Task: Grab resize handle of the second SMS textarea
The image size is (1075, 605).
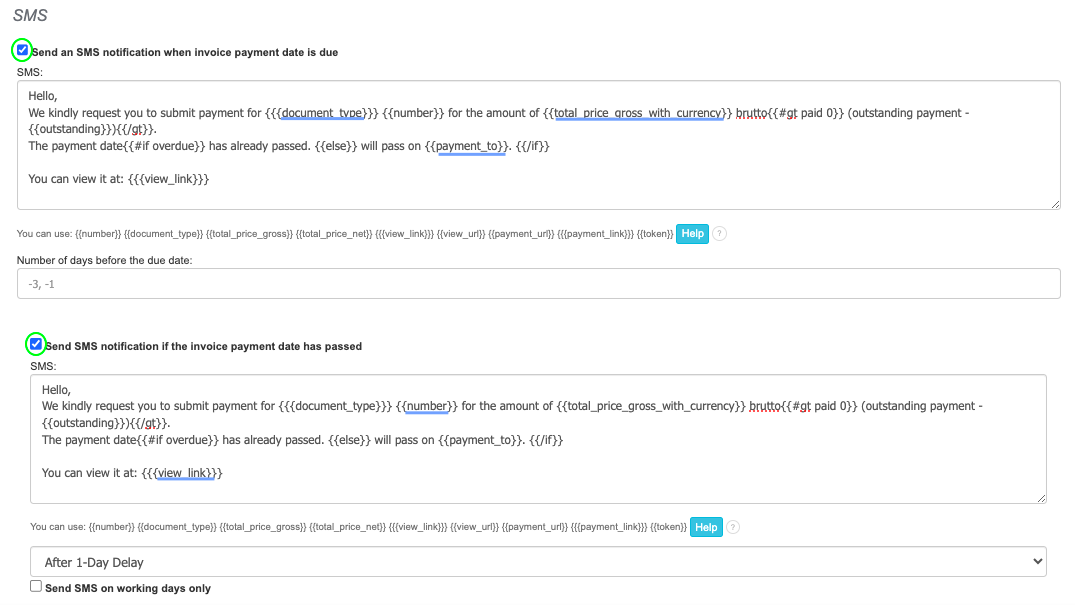Action: click(x=1041, y=498)
